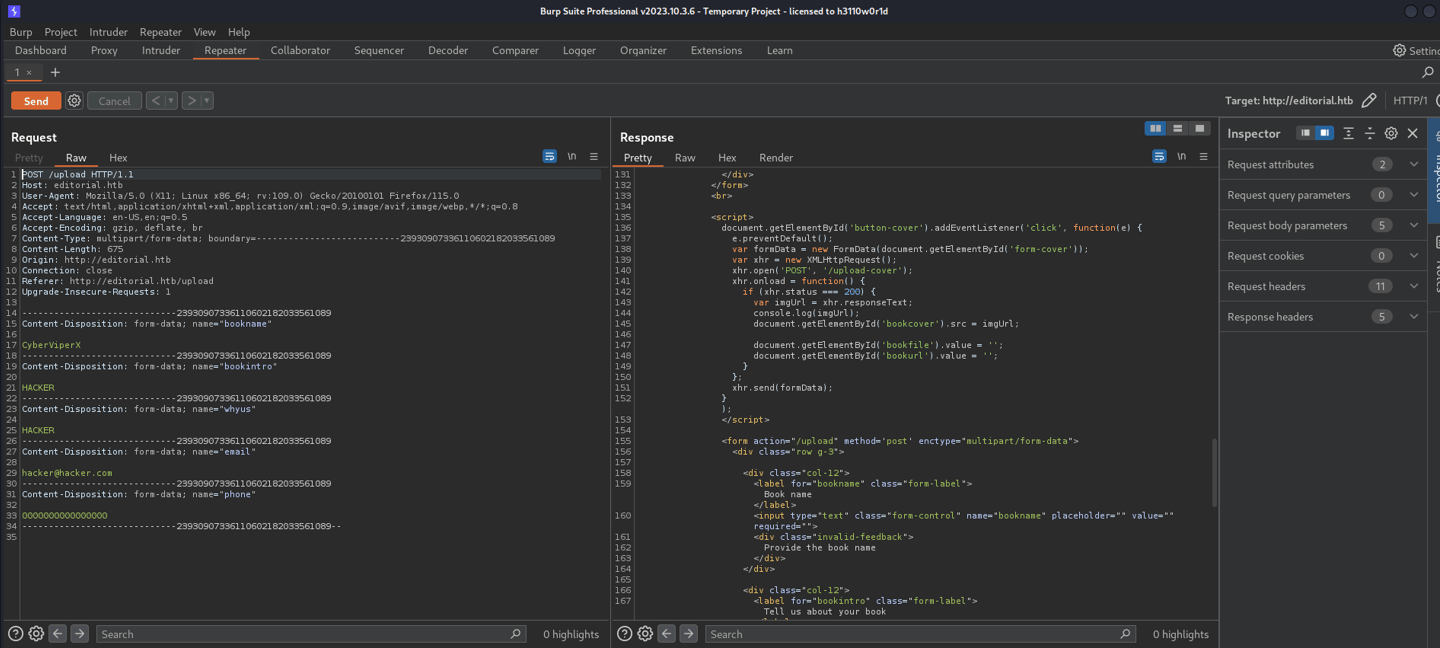Click help icon below Request editor
This screenshot has height=648, width=1440.
point(15,634)
